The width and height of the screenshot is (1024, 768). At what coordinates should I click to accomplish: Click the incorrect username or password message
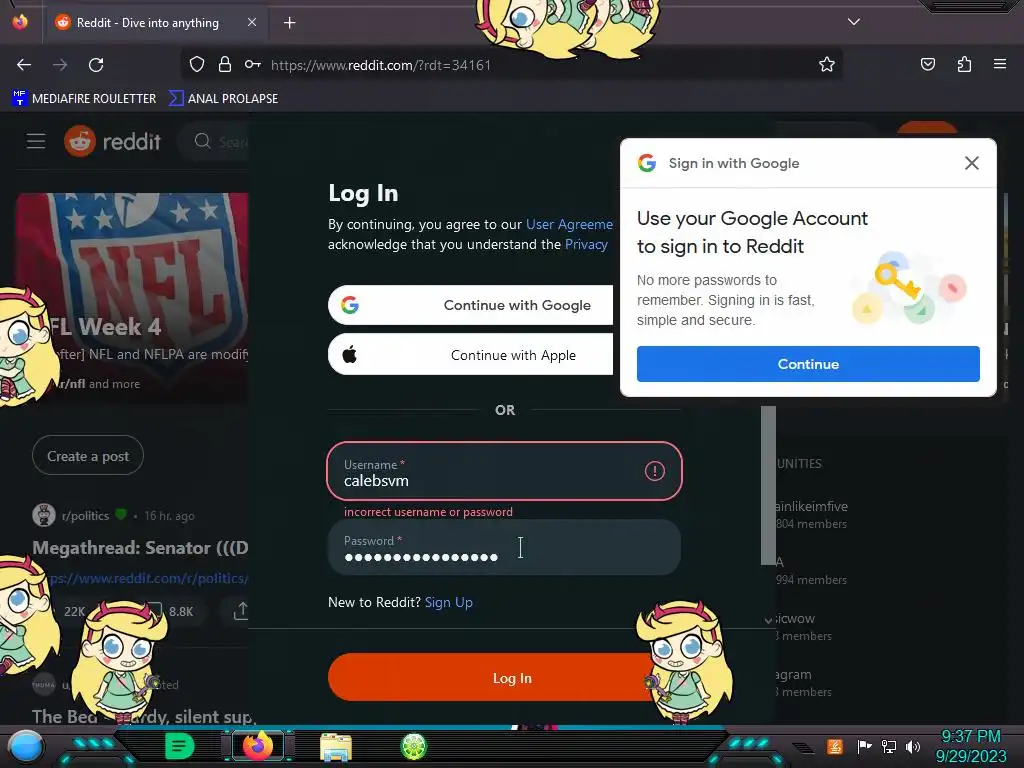(428, 512)
